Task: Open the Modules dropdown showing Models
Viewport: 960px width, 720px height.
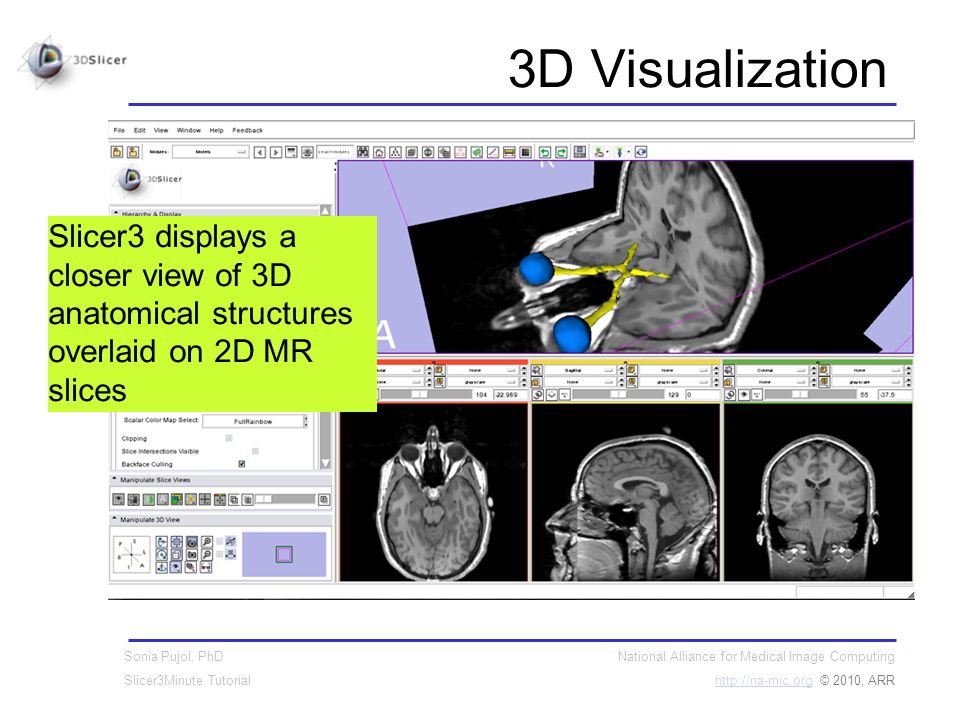Action: (210, 152)
